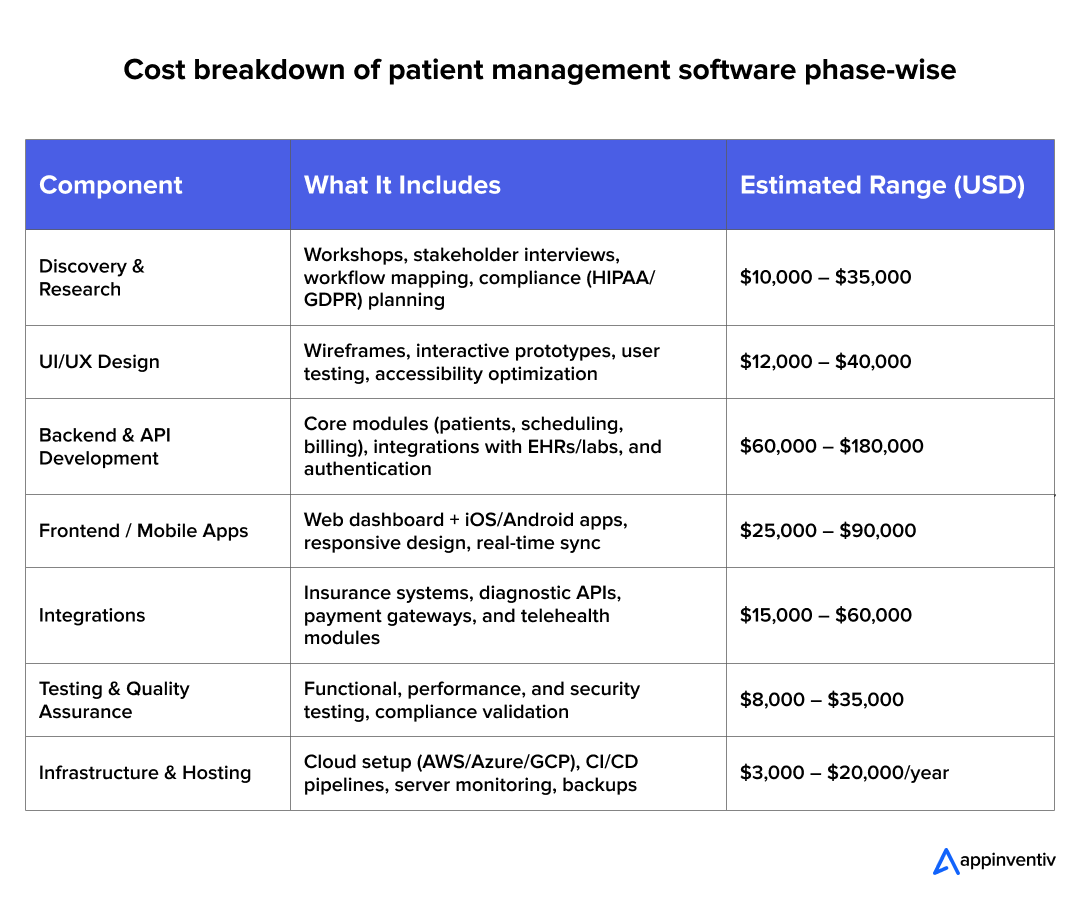1080x899 pixels.
Task: Select the UI/UX Design row label
Action: point(99,362)
